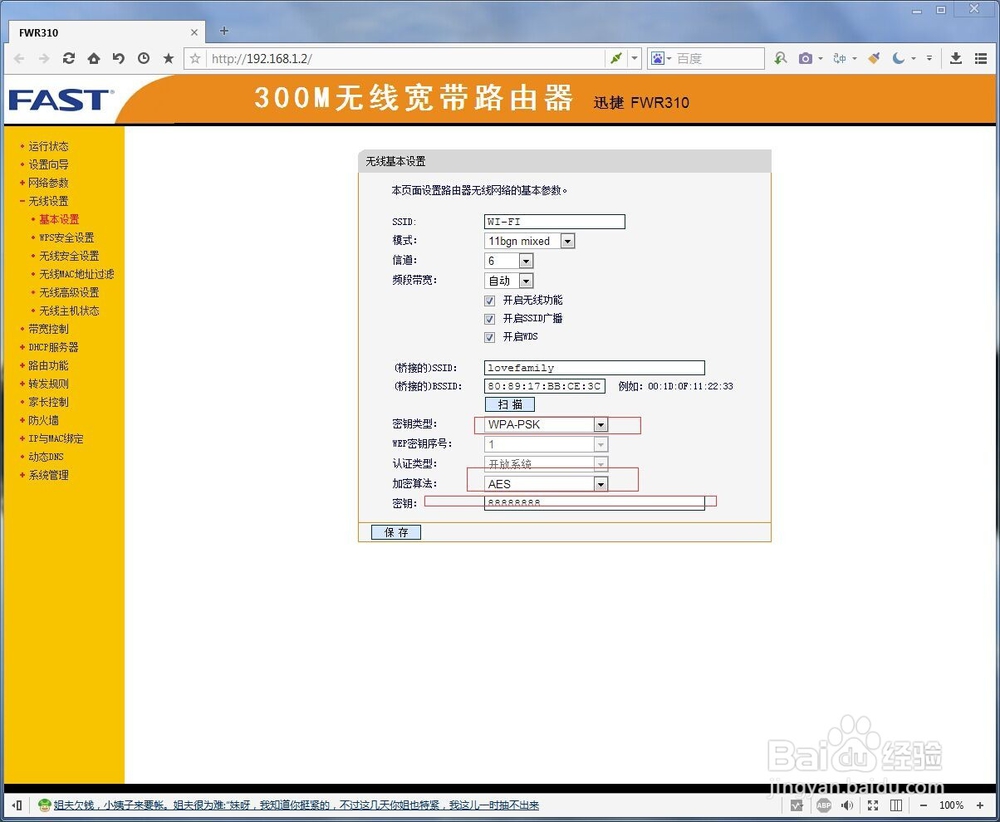The height and width of the screenshot is (822, 1000).
Task: Open the 信道 channel dropdown
Action: tap(508, 261)
